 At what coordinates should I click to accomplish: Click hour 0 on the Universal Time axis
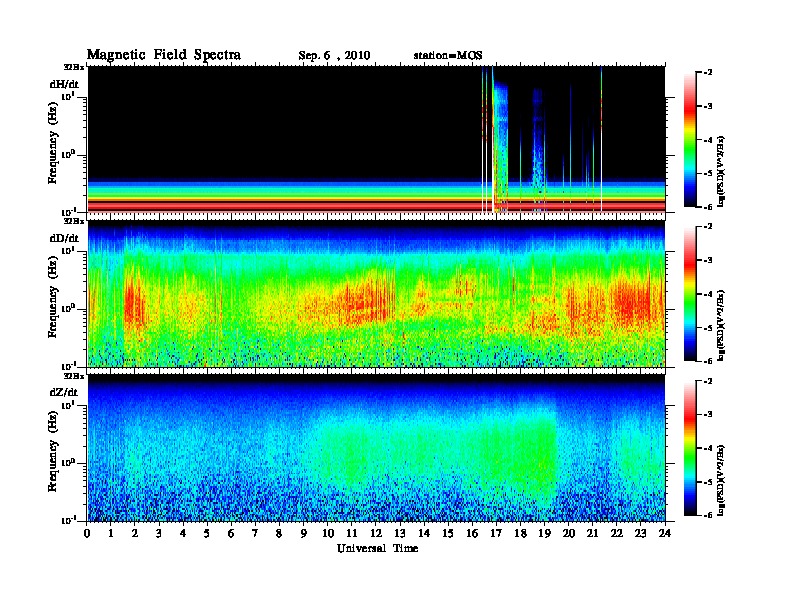pos(87,533)
